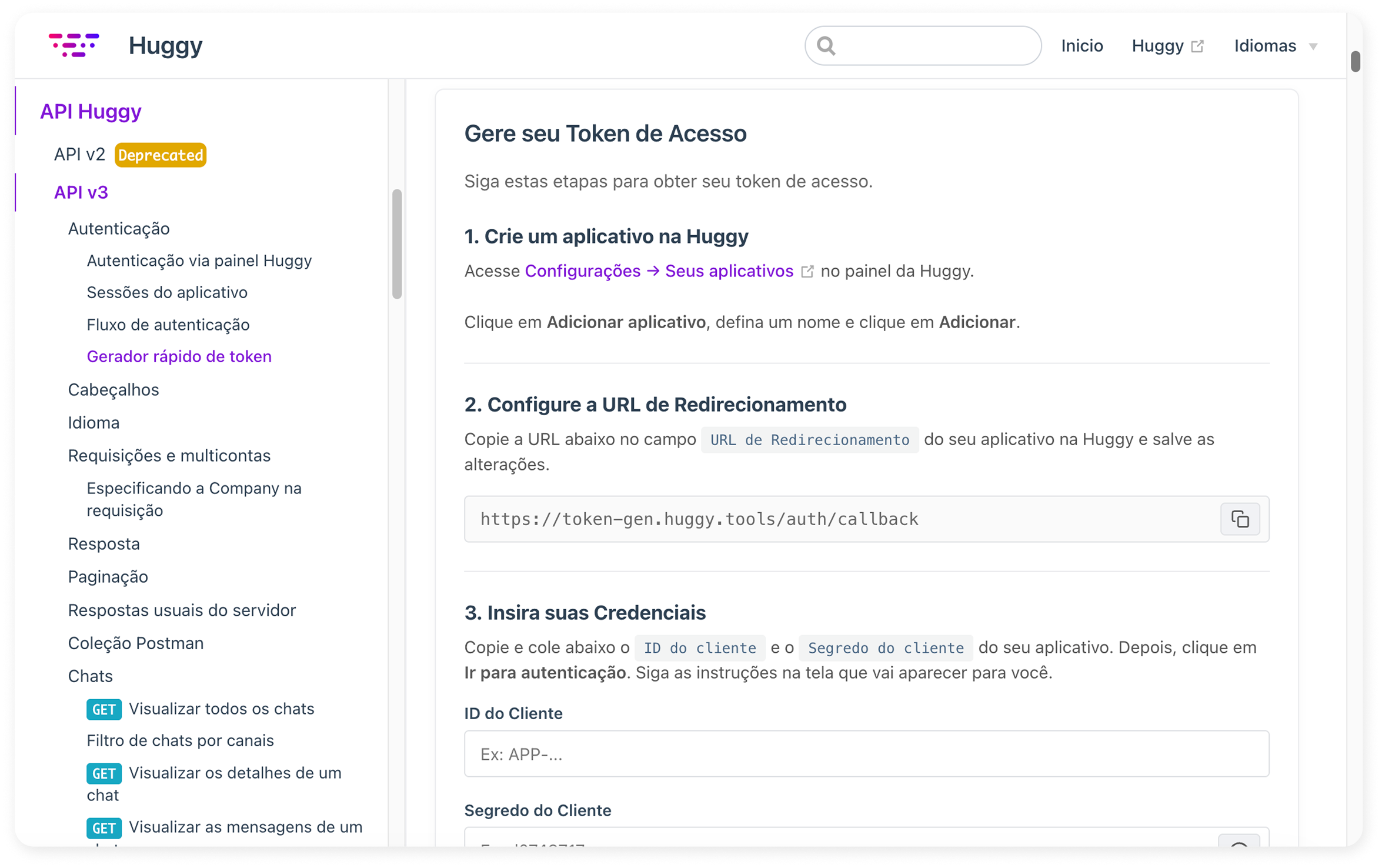
Task: Open the Idioma sidebar item
Action: point(94,422)
